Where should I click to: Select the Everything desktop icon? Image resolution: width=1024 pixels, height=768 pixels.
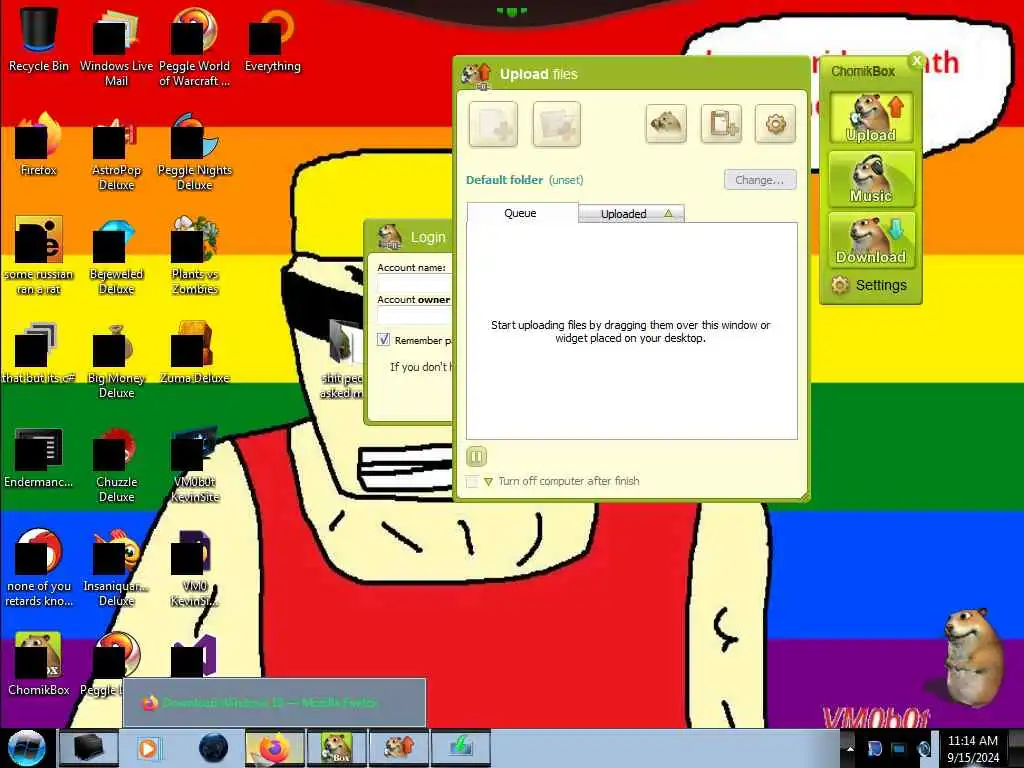(272, 39)
